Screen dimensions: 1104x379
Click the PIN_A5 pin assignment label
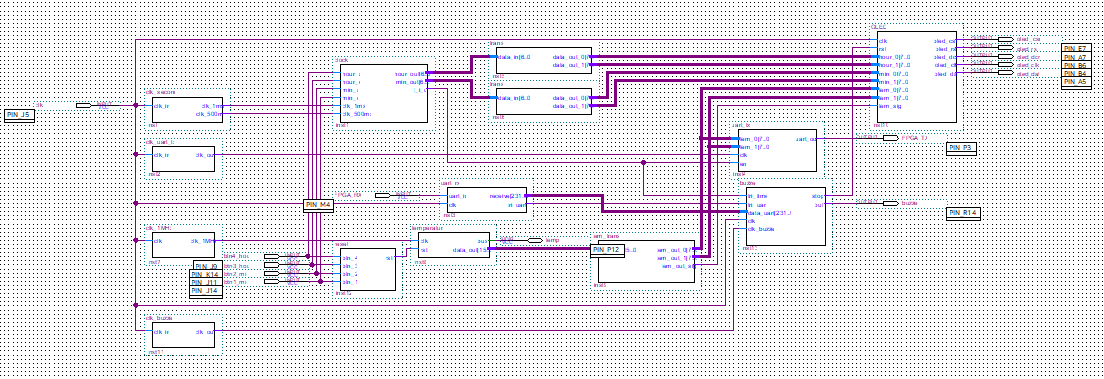[x=1077, y=82]
